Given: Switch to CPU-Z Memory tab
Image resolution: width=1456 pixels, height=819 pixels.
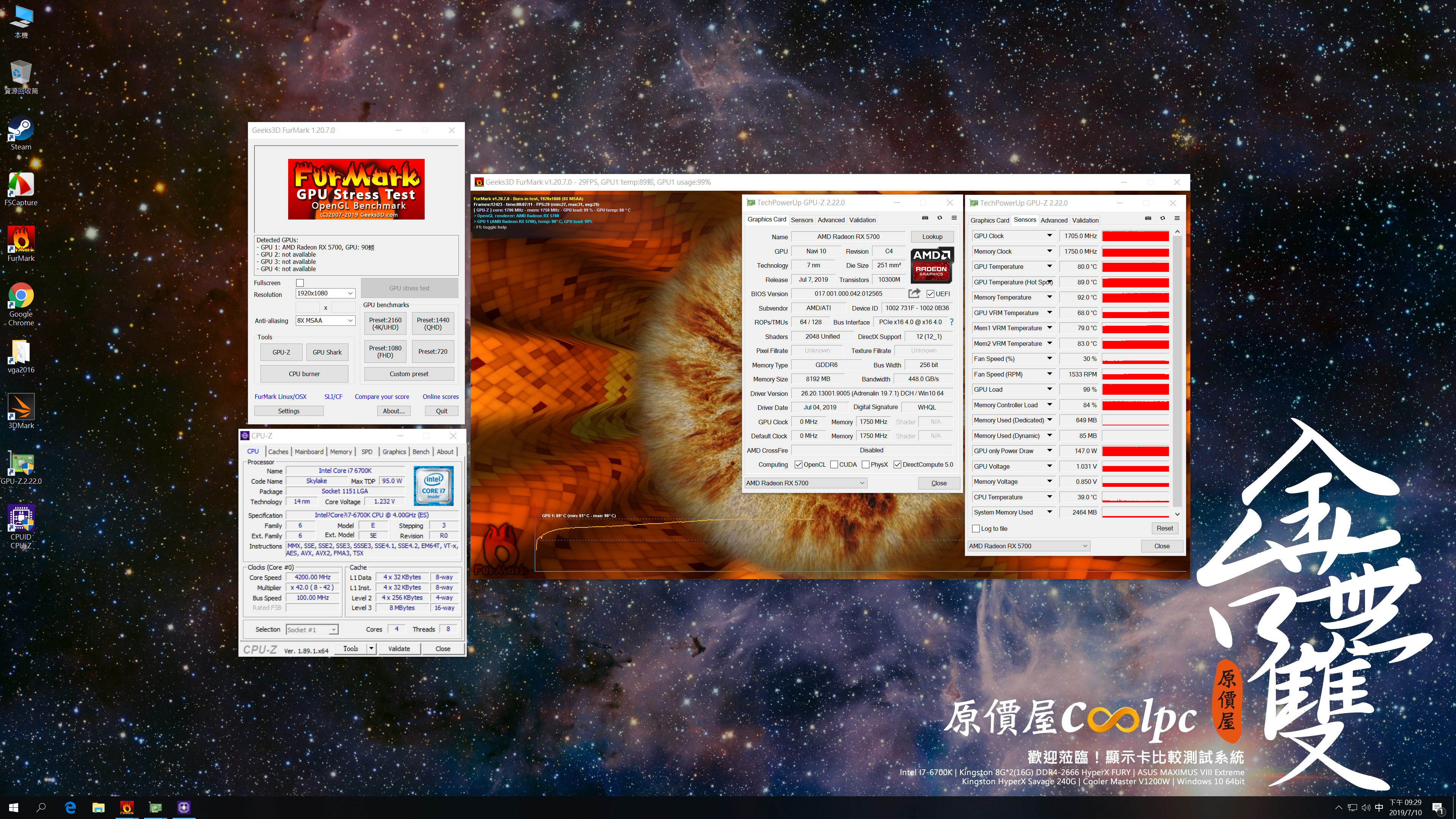Looking at the screenshot, I should (341, 452).
